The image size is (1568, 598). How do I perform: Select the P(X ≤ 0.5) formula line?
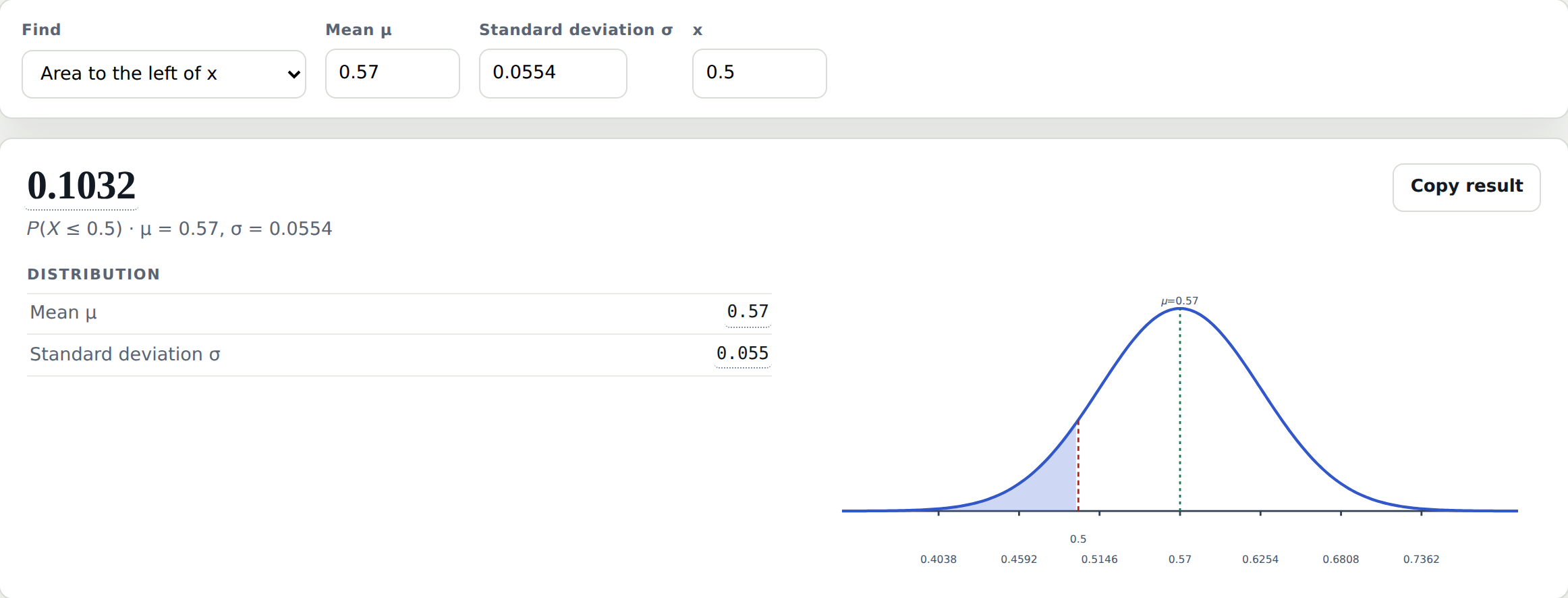179,229
